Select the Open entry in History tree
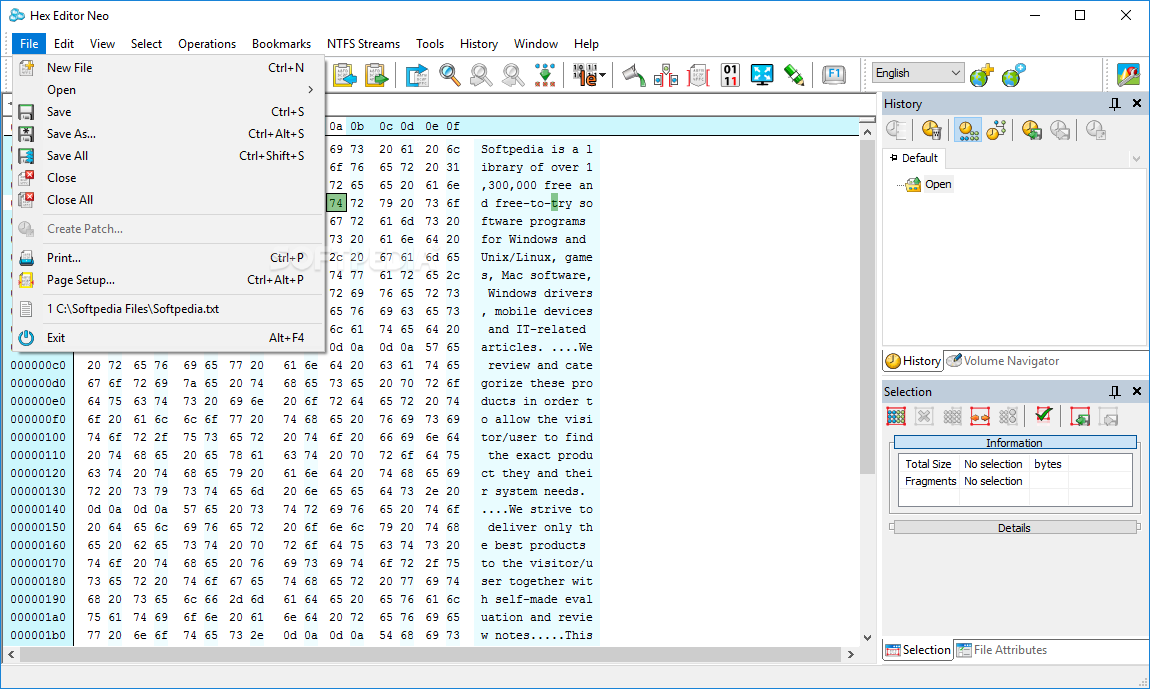This screenshot has height=689, width=1150. tap(938, 184)
